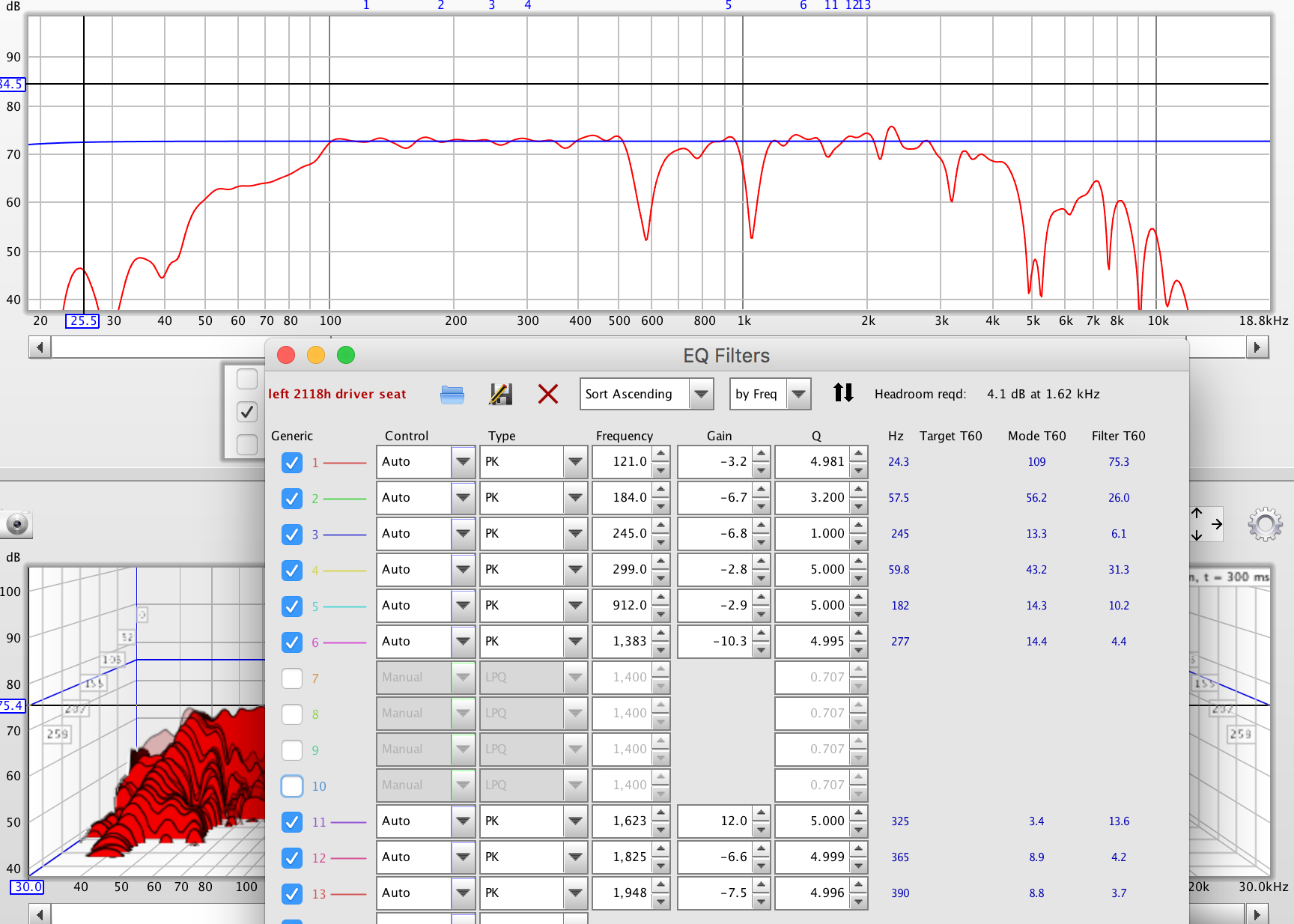Click the green zoom button of EQ Filters
The width and height of the screenshot is (1294, 924).
point(346,355)
